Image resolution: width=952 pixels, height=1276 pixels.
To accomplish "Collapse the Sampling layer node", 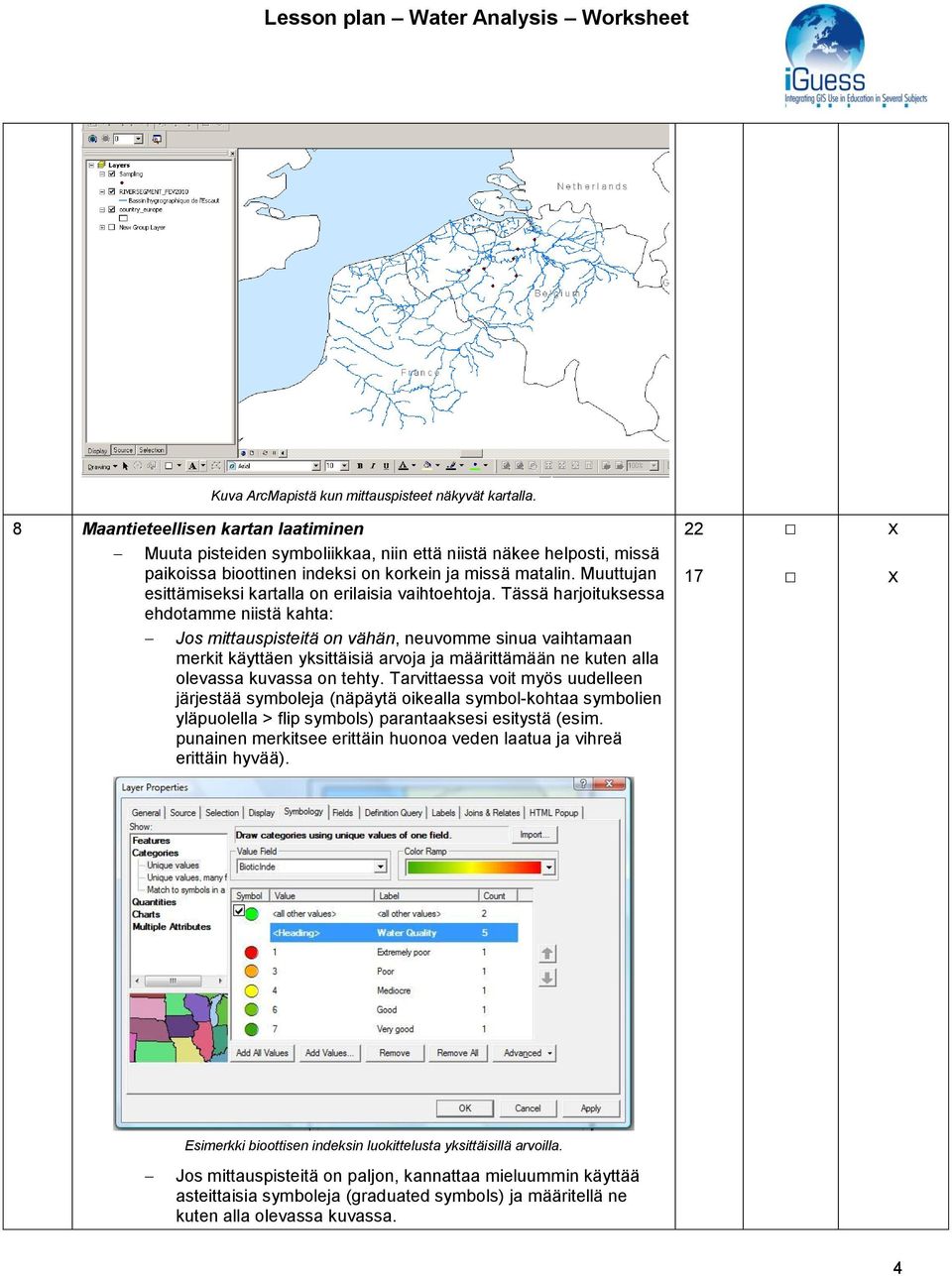I will pyautogui.click(x=102, y=174).
